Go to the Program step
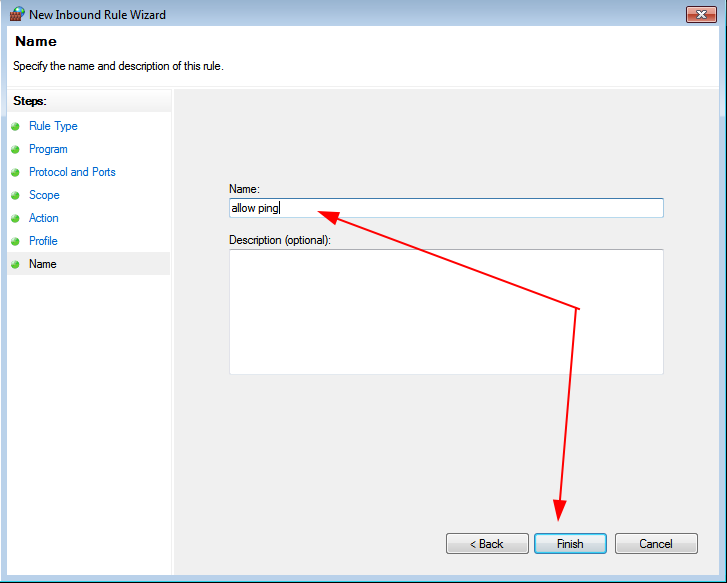The width and height of the screenshot is (727, 583). 48,149
